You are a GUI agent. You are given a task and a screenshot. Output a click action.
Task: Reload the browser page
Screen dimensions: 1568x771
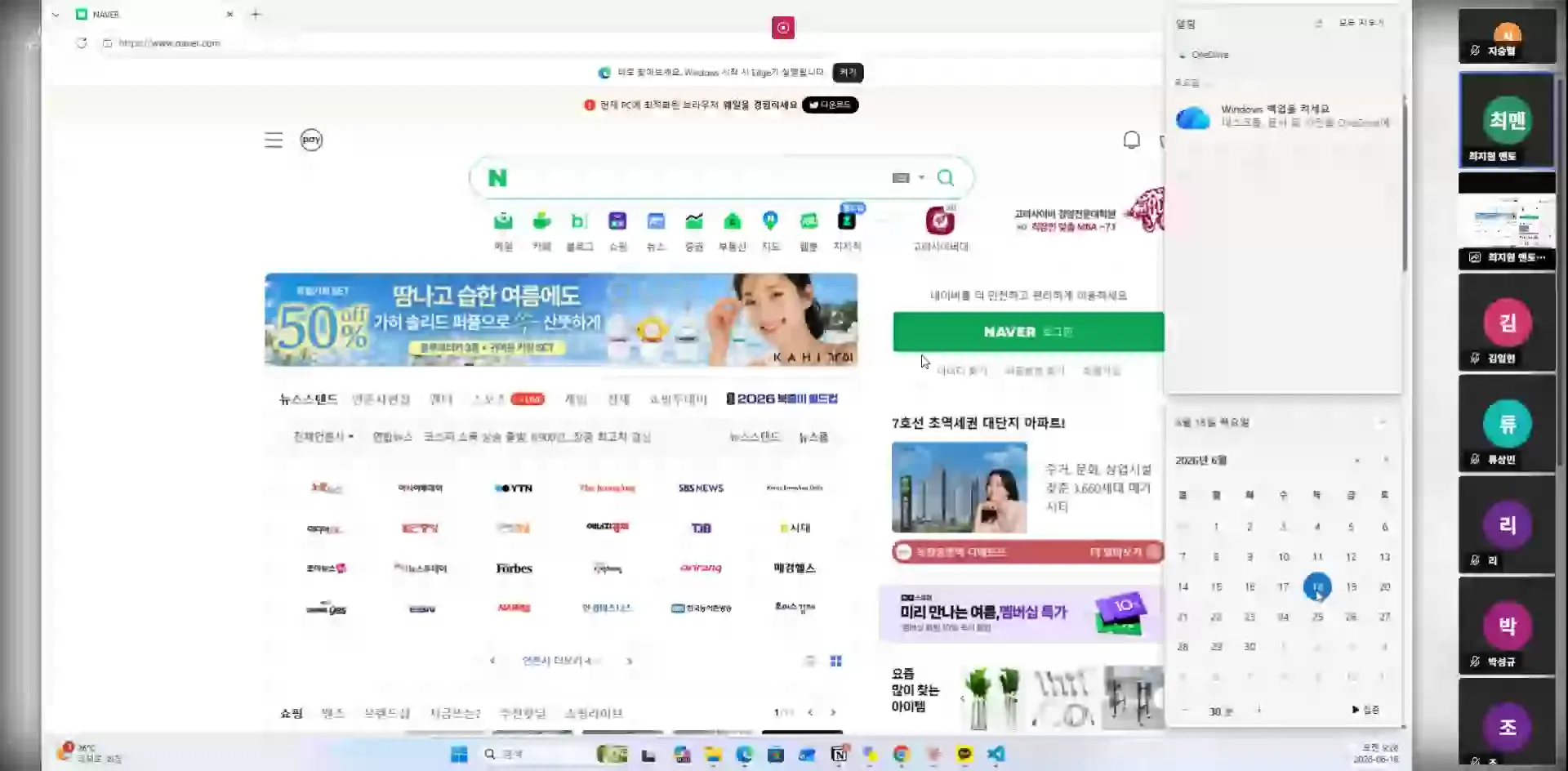[x=81, y=43]
